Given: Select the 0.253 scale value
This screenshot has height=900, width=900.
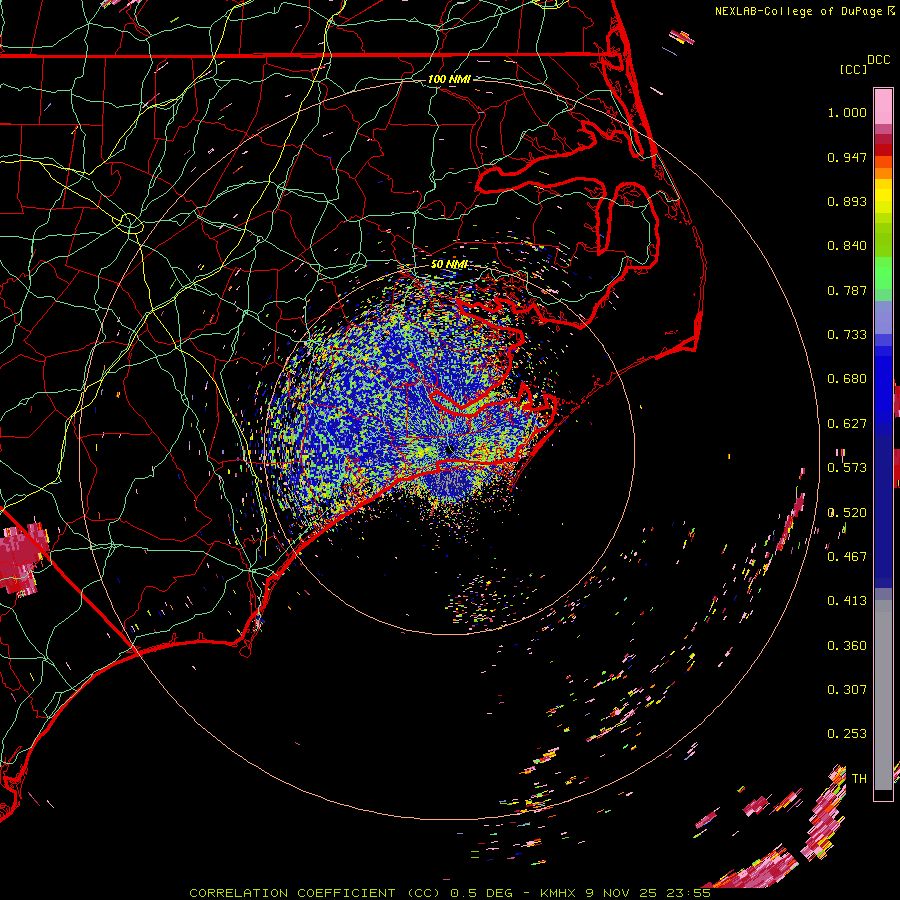Looking at the screenshot, I should point(847,734).
